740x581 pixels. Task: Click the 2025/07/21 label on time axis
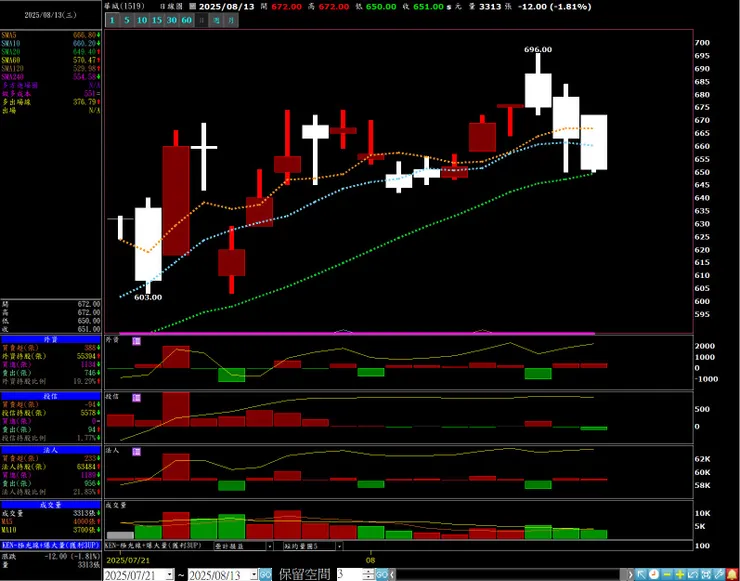126,560
